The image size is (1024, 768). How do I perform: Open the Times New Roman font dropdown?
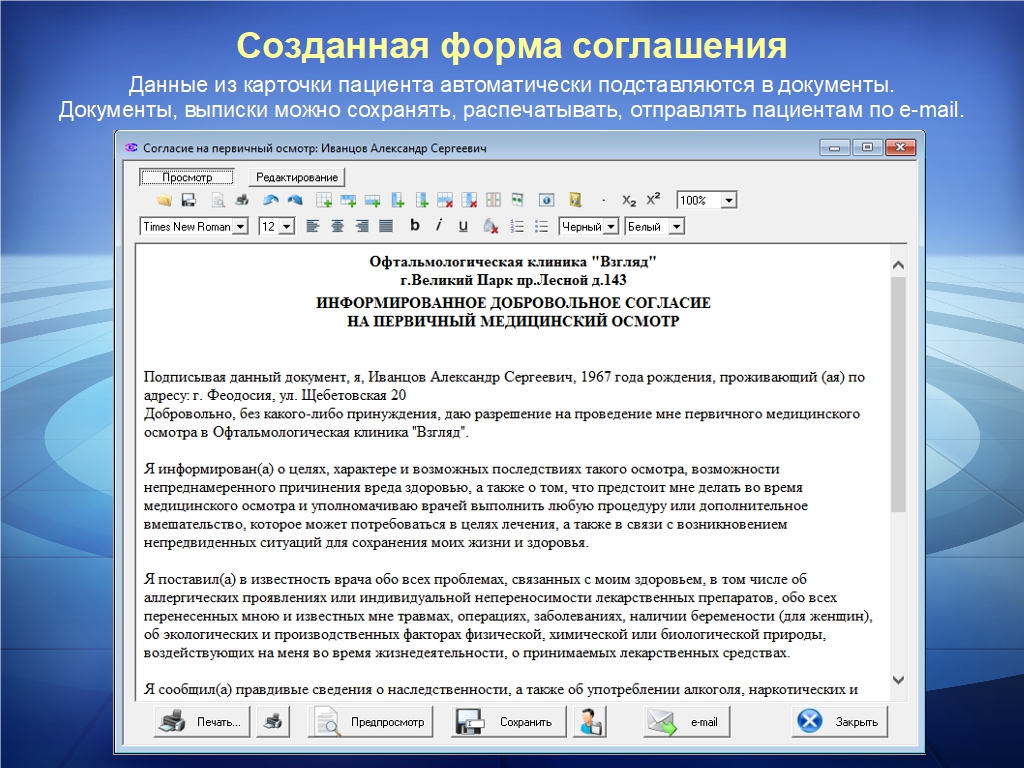coord(240,227)
